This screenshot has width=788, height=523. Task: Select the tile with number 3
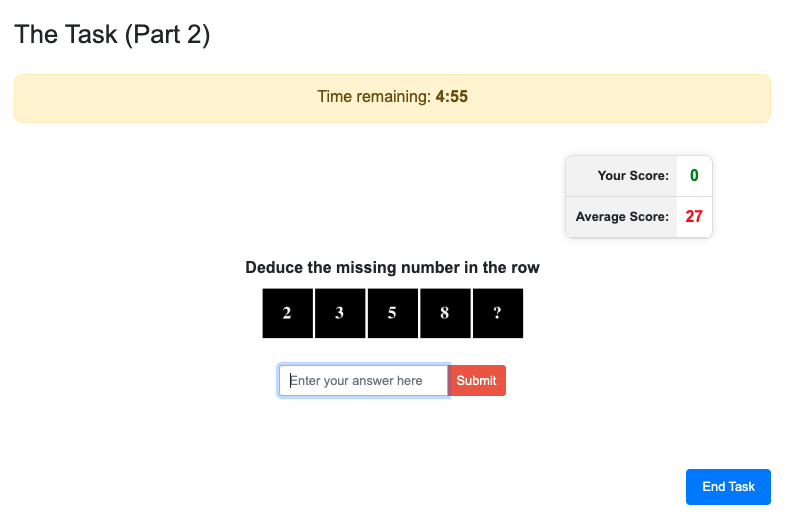340,313
